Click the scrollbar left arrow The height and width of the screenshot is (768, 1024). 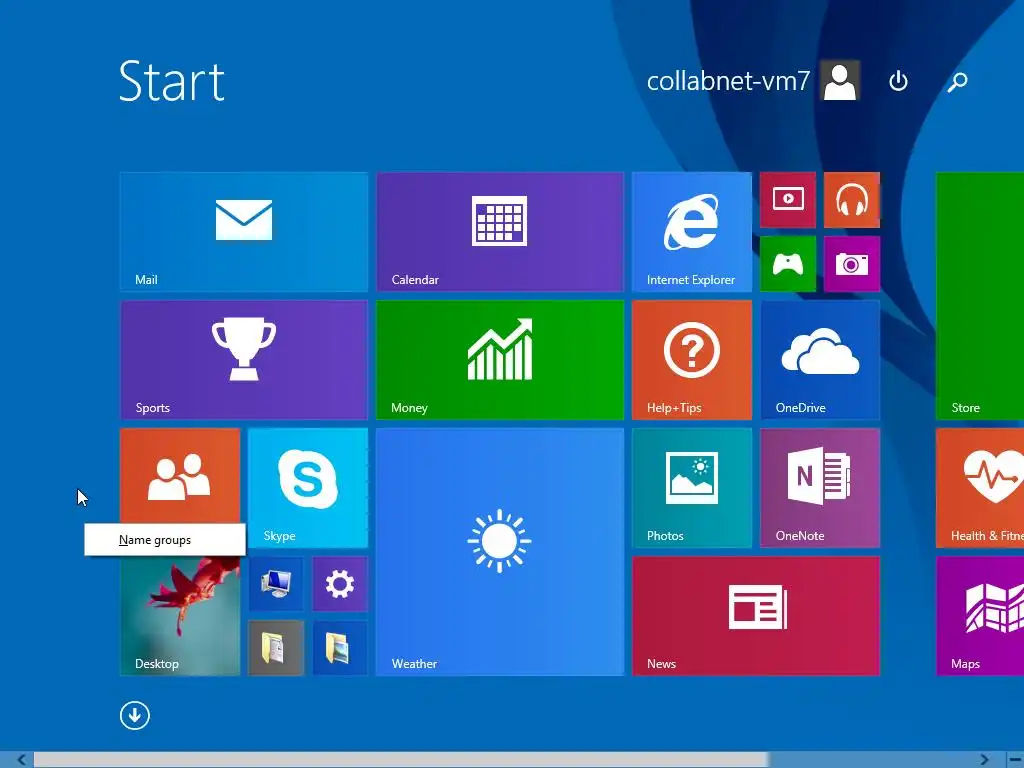pos(21,760)
